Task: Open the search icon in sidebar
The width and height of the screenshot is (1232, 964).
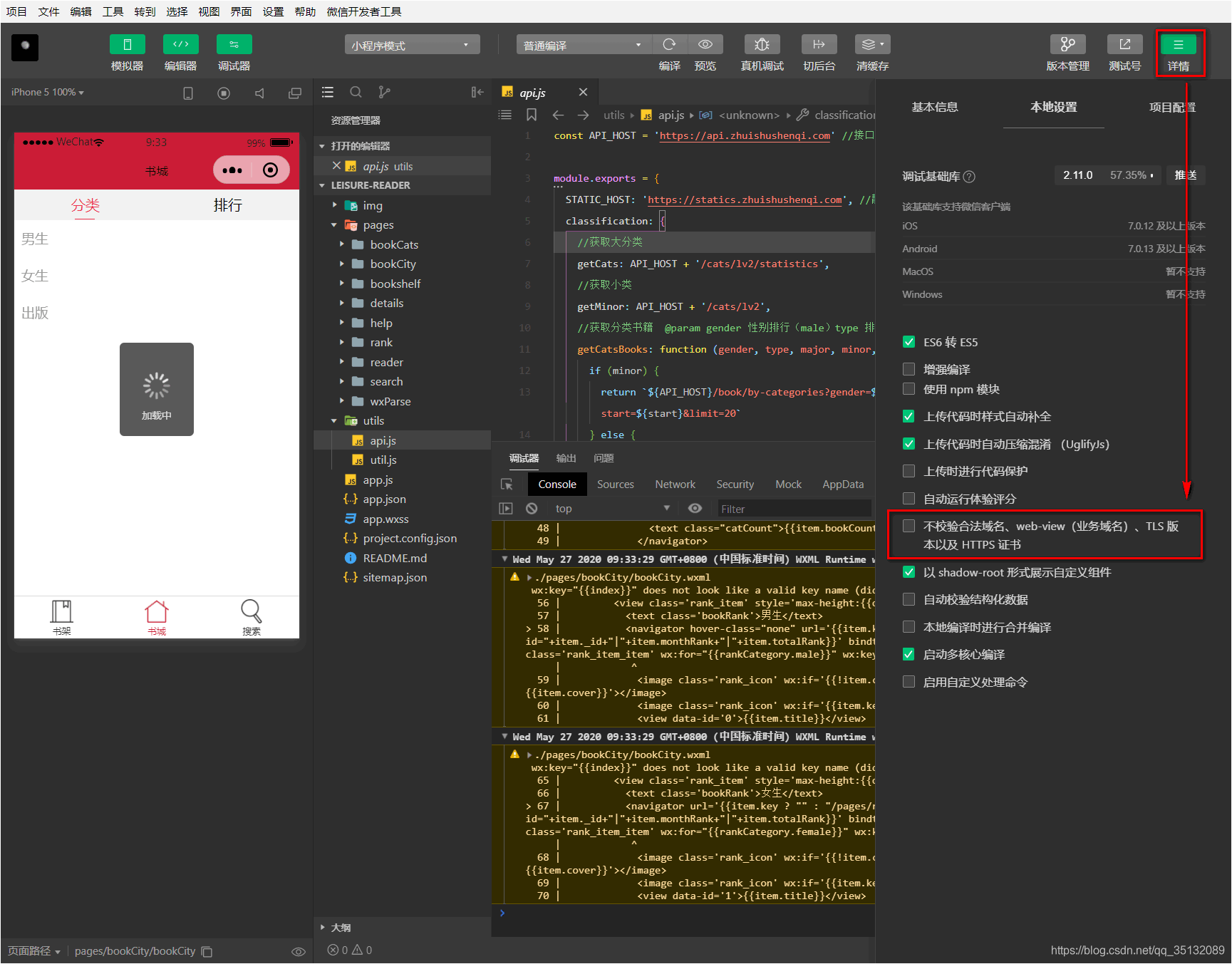Action: (356, 92)
